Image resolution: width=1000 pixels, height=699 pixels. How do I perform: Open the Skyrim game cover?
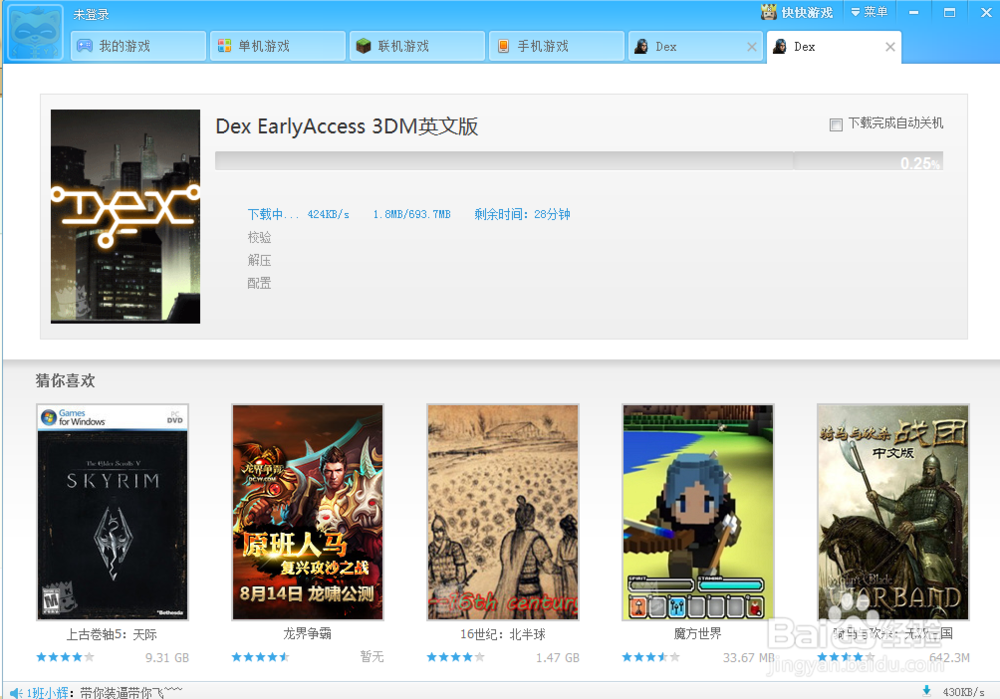click(x=112, y=512)
